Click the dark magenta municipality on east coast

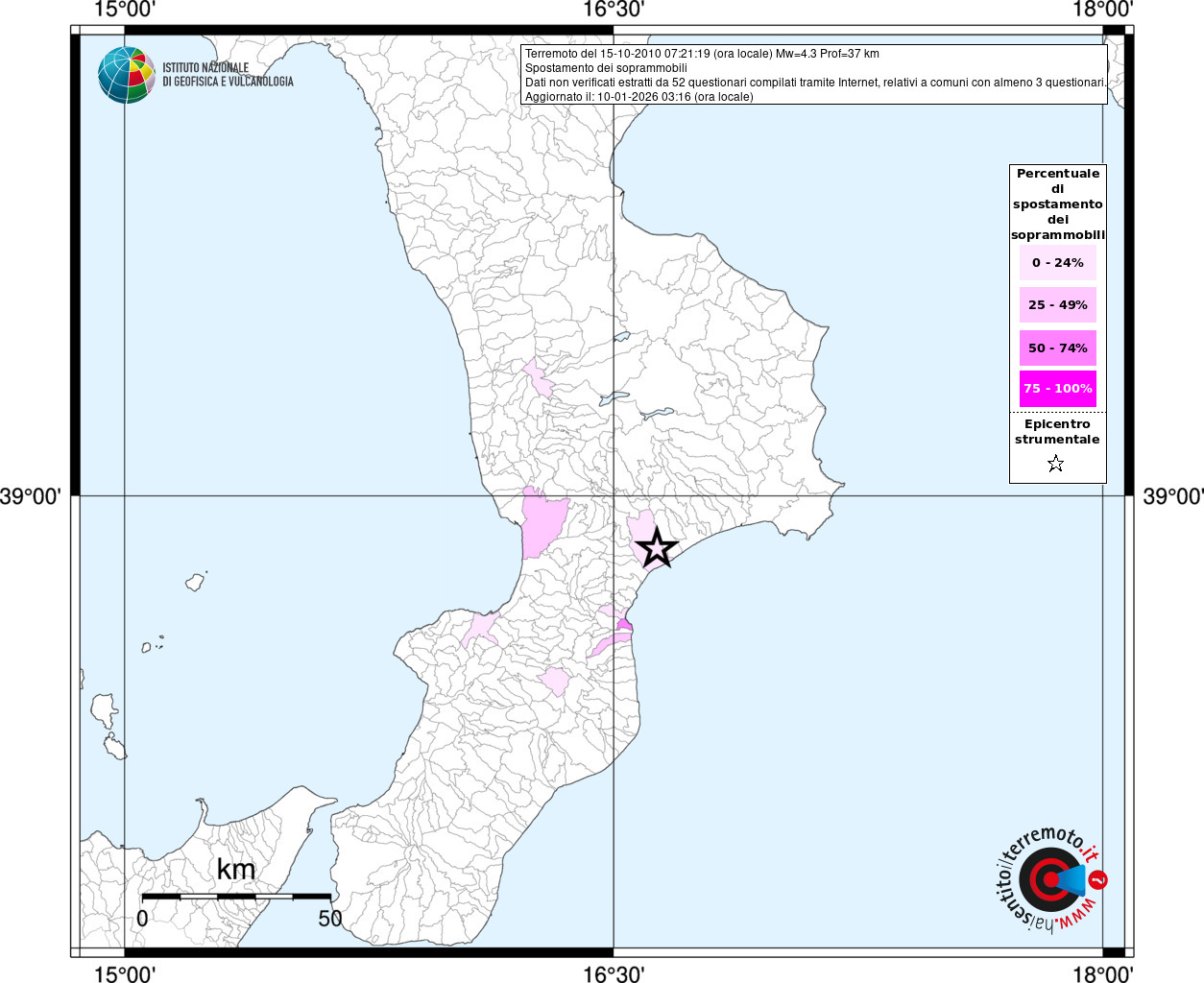[625, 626]
